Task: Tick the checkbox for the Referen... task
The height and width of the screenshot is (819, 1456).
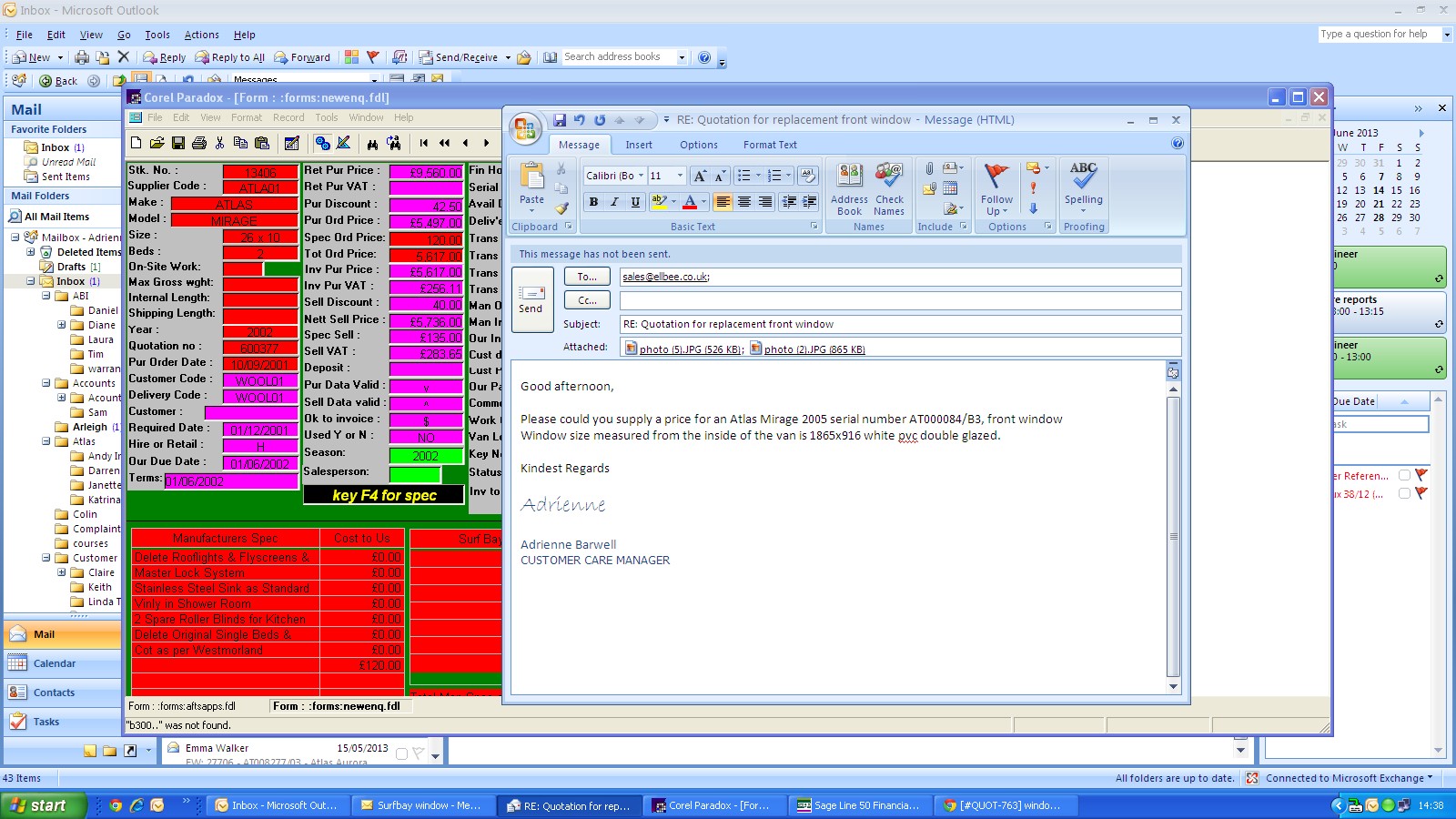Action: [1404, 475]
